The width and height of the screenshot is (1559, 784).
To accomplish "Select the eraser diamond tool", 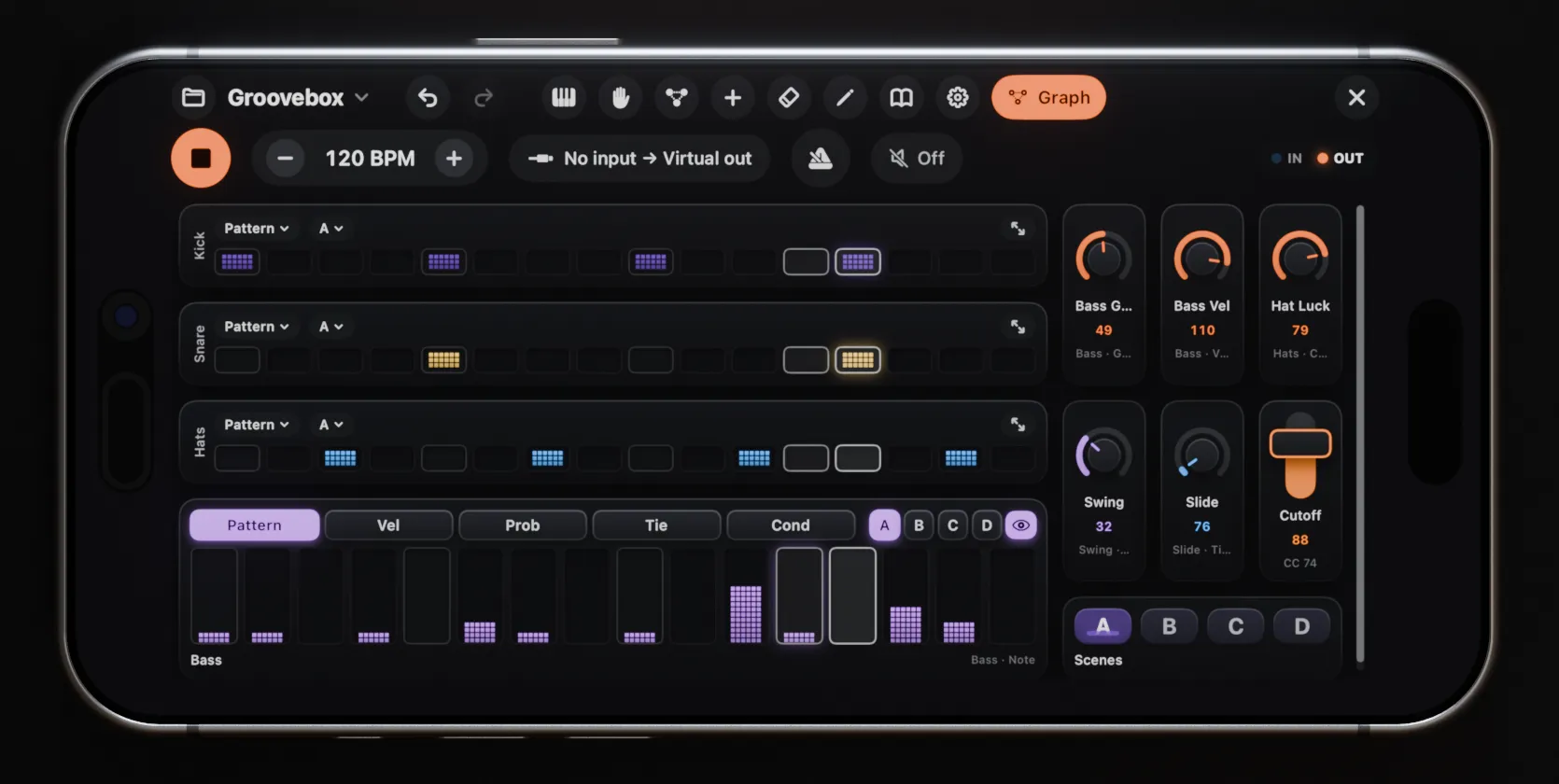I will click(789, 97).
